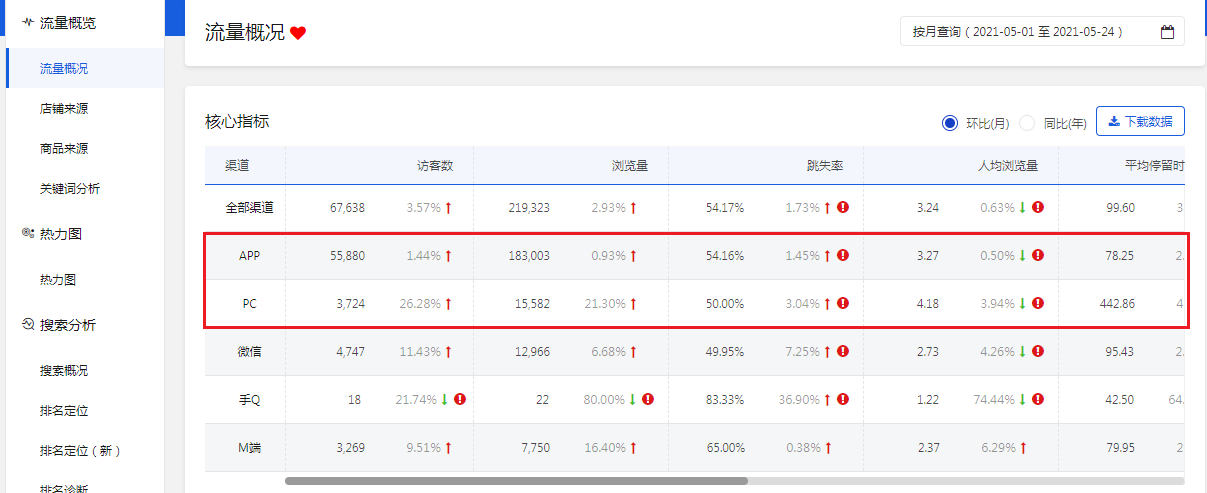Screen dimensions: 1207x493
Task: Click the 219,323 page views value
Action: coord(529,208)
